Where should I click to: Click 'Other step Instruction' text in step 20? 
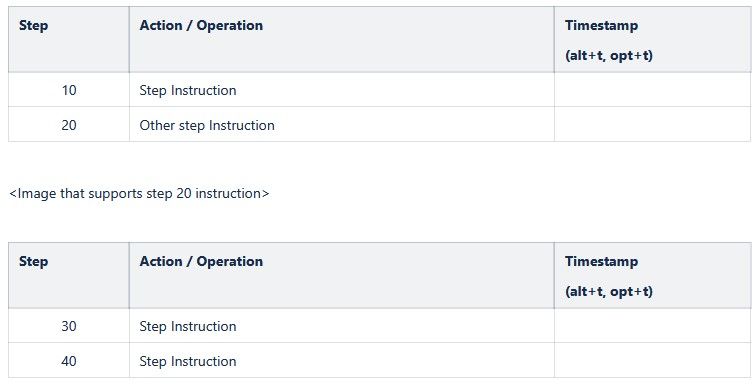coord(207,125)
